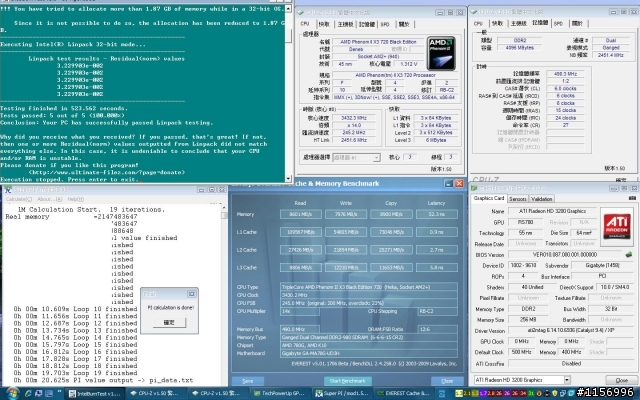Open SPD tab in right CPU-Z memory window

558,24
